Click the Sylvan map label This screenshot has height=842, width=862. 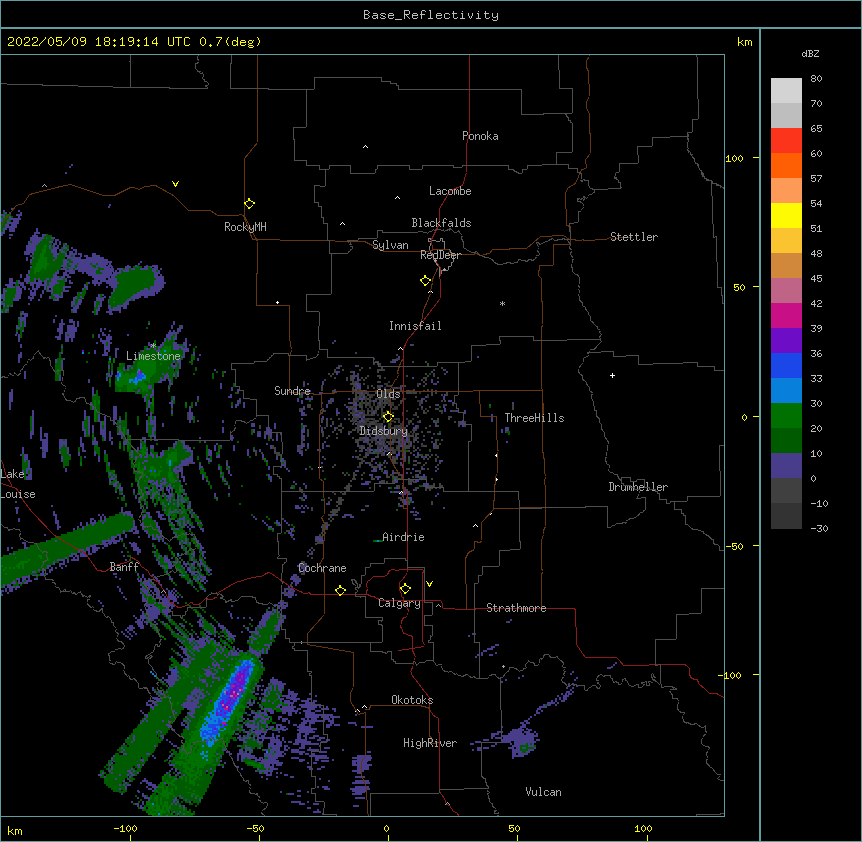point(390,245)
